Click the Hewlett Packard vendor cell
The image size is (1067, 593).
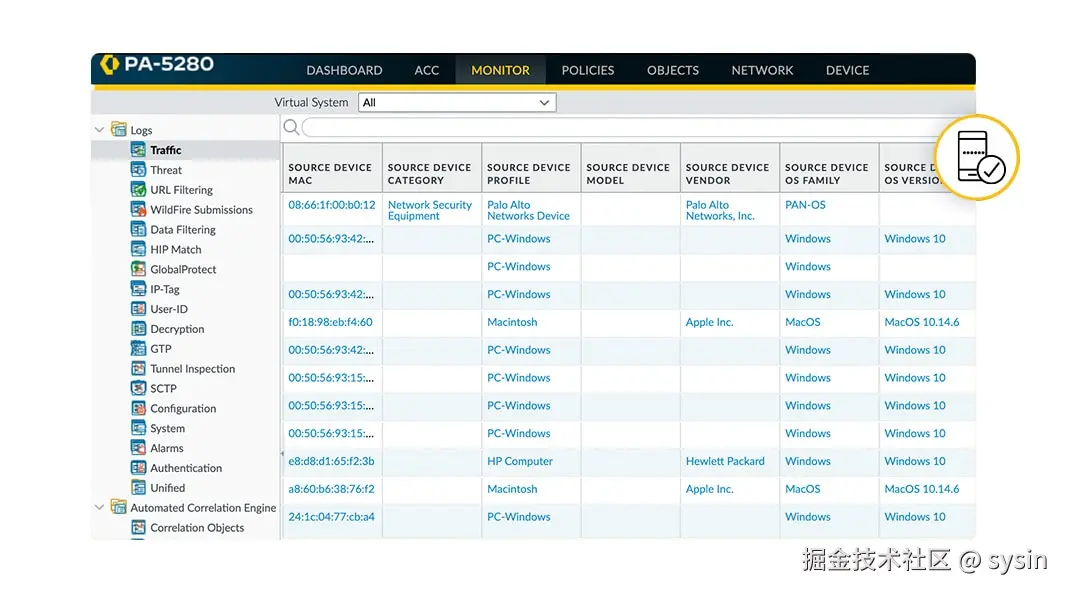coord(725,461)
